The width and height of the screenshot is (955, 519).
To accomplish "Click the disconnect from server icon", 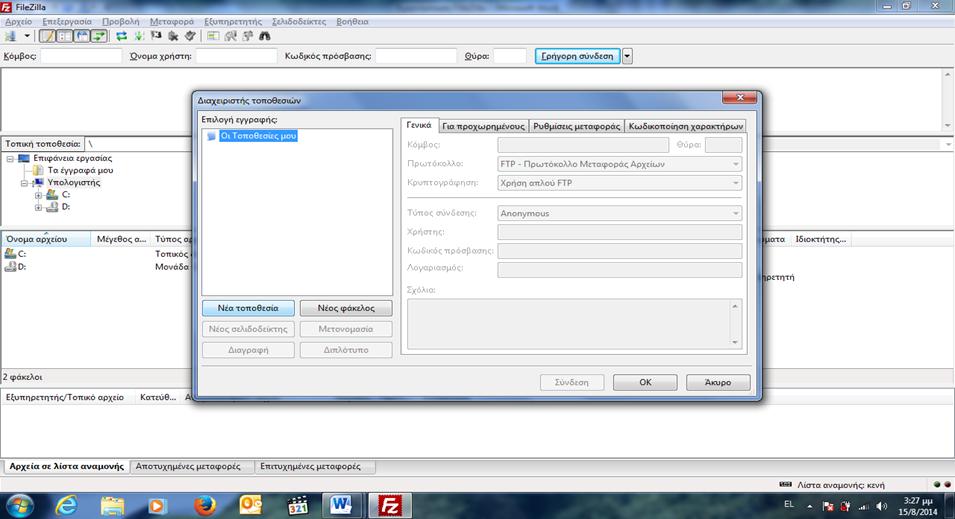I will coord(173,37).
